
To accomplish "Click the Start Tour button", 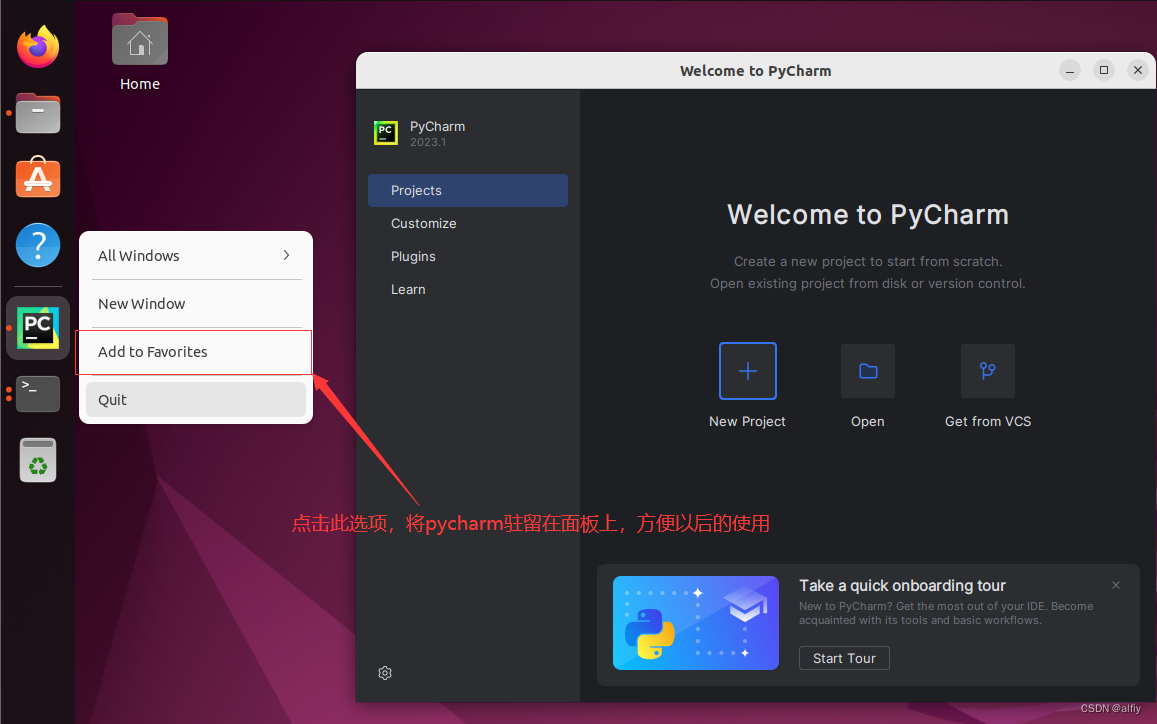I will [844, 658].
